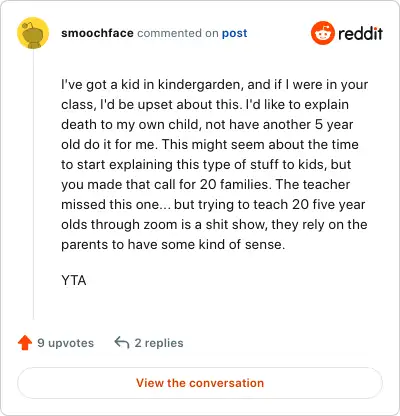Open the original post link
The width and height of the screenshot is (400, 416).
tap(235, 33)
